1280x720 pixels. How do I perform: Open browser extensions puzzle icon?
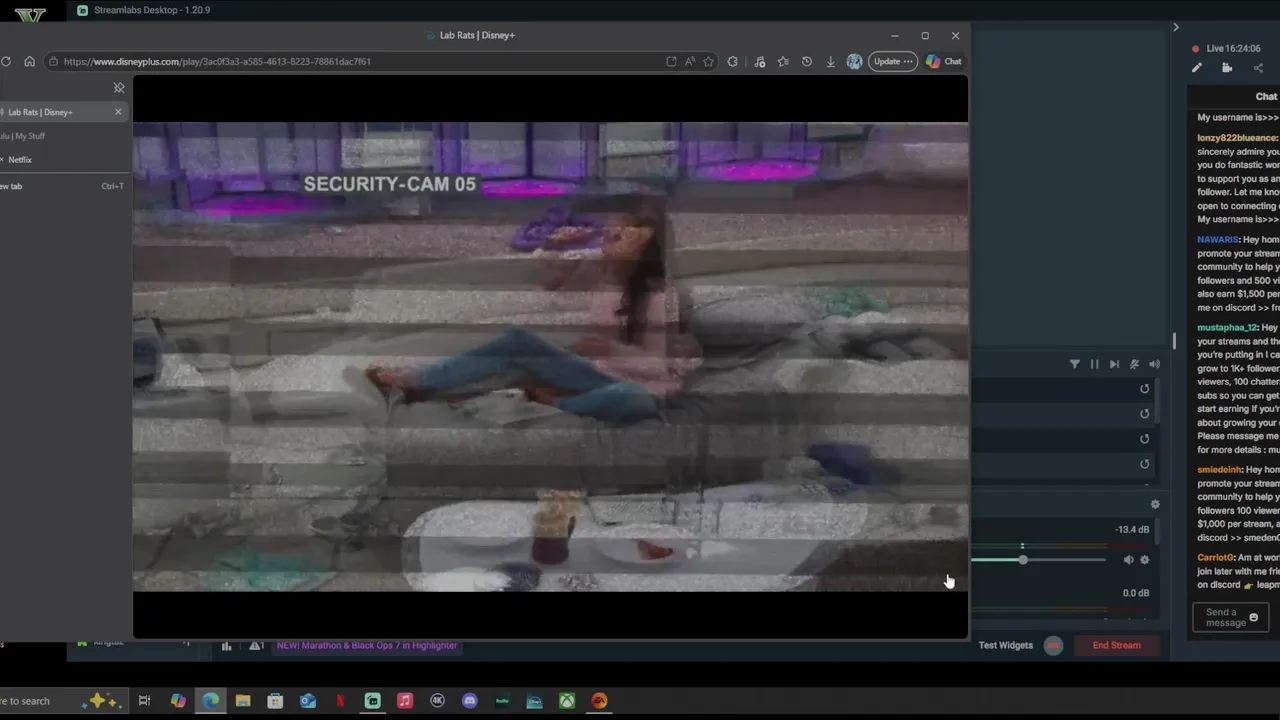click(733, 61)
